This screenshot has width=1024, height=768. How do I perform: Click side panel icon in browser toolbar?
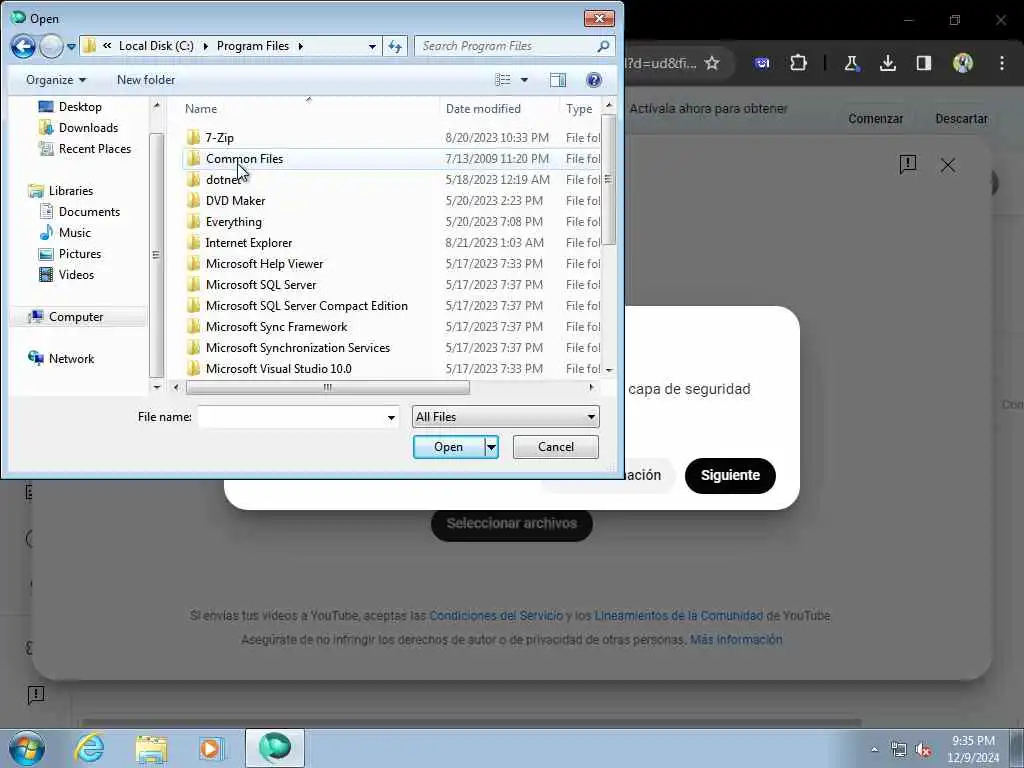tap(923, 63)
